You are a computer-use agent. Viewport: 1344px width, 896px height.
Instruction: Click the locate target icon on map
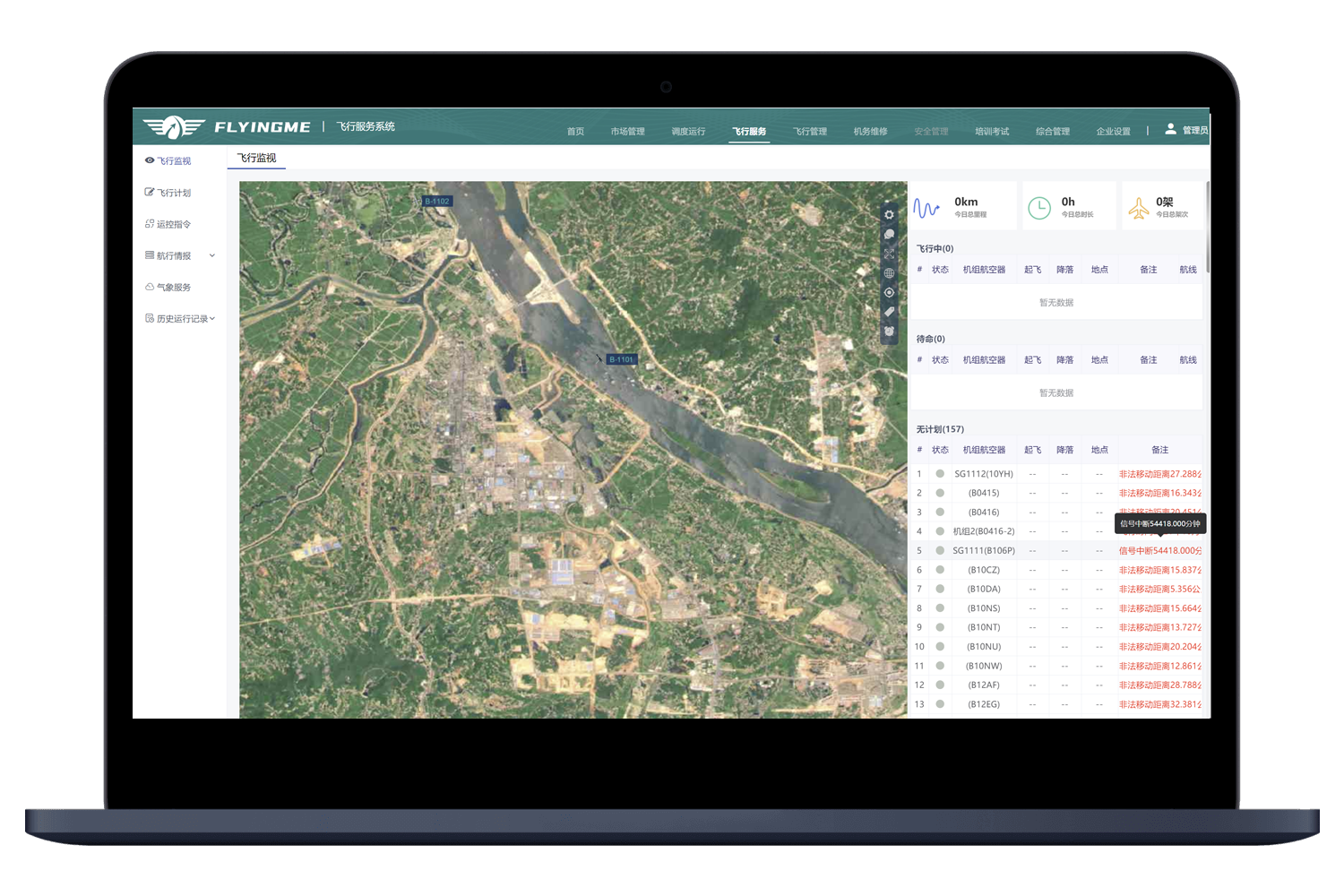pyautogui.click(x=889, y=293)
